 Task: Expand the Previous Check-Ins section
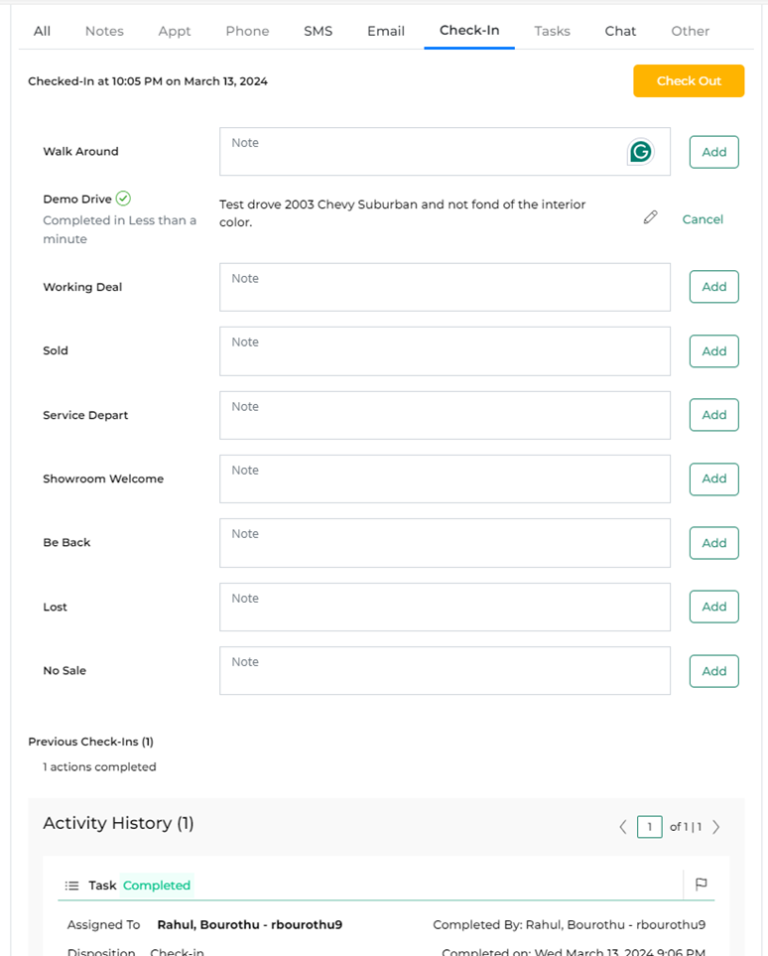[91, 742]
